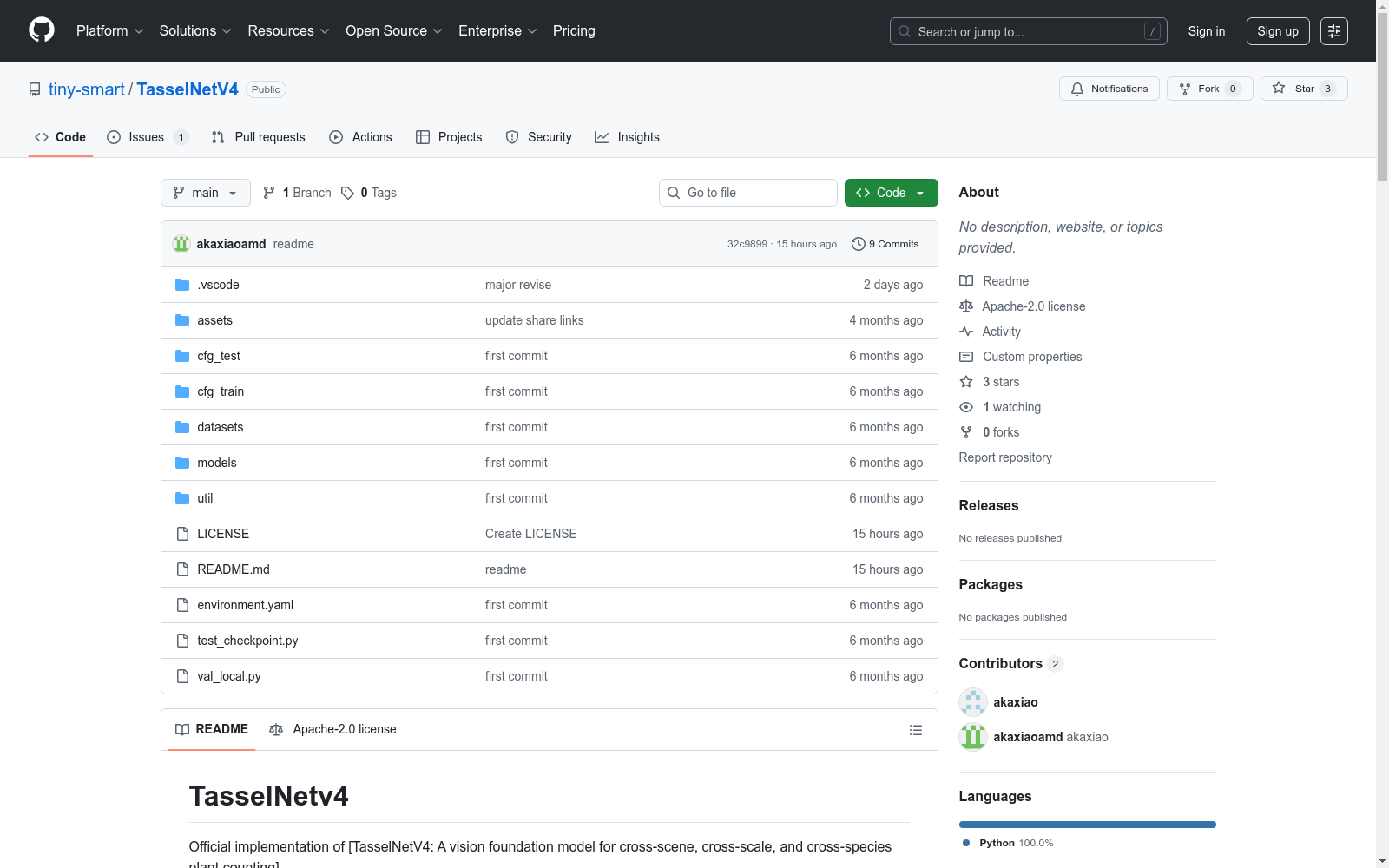The width and height of the screenshot is (1389, 868).
Task: Click the update share links commit message
Action: (x=535, y=320)
